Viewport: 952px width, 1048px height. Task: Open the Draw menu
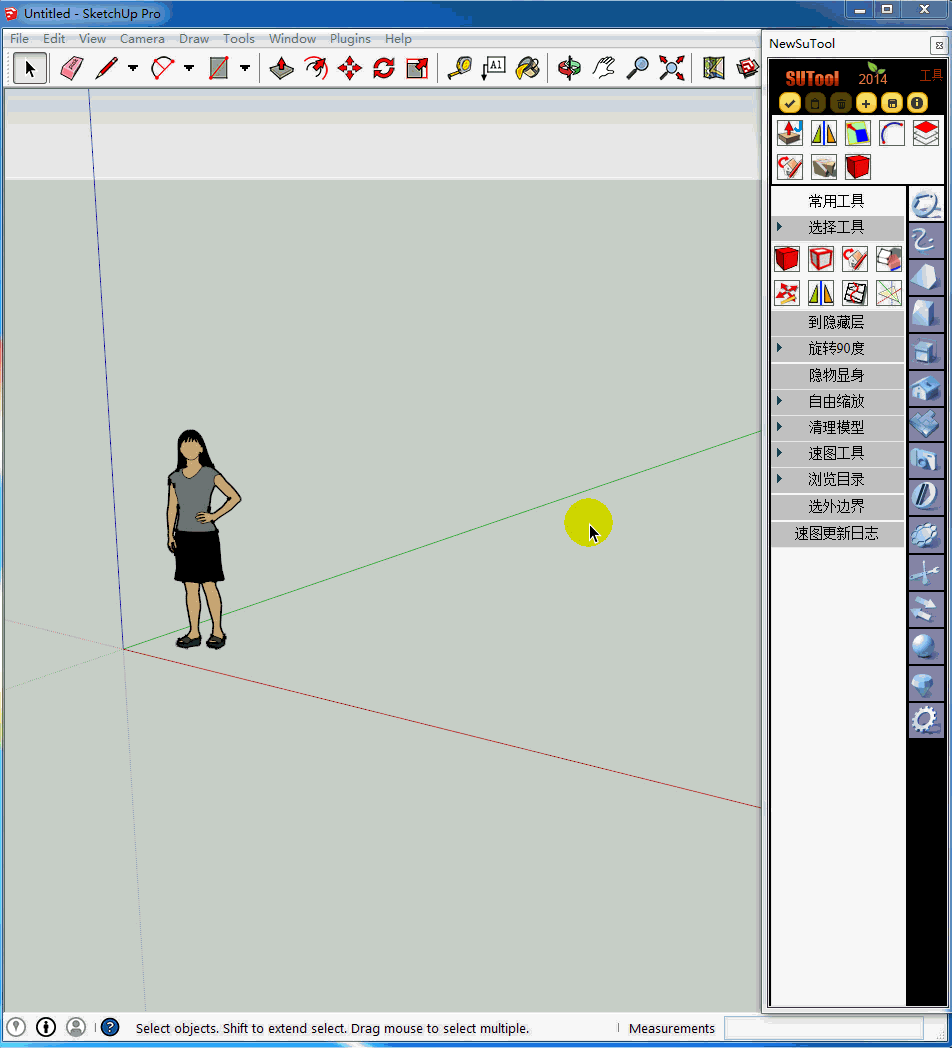[194, 39]
